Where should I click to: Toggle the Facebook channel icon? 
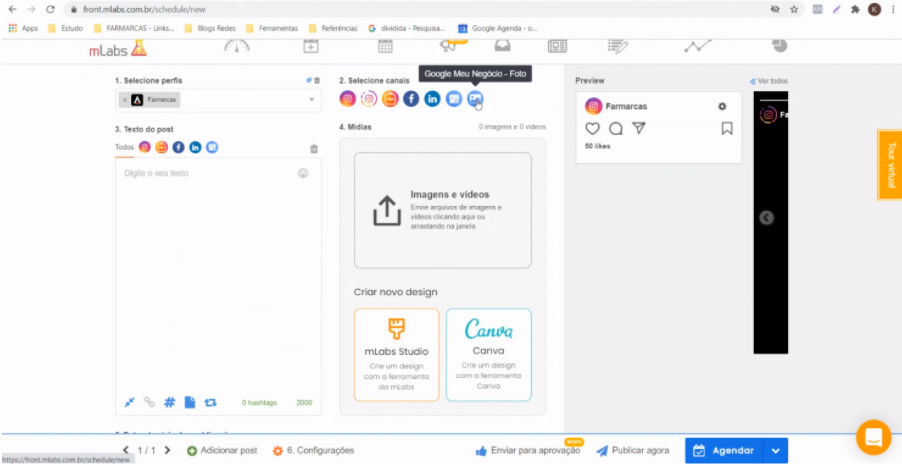411,98
